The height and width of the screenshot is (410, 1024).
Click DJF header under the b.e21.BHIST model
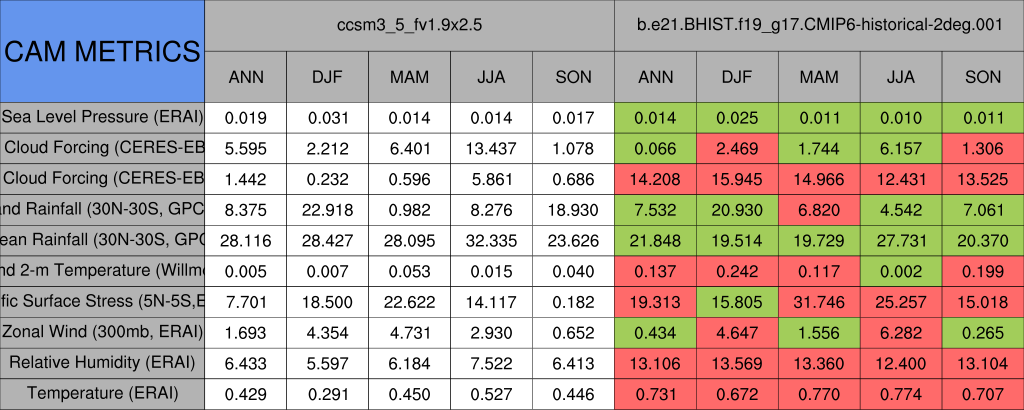(737, 77)
